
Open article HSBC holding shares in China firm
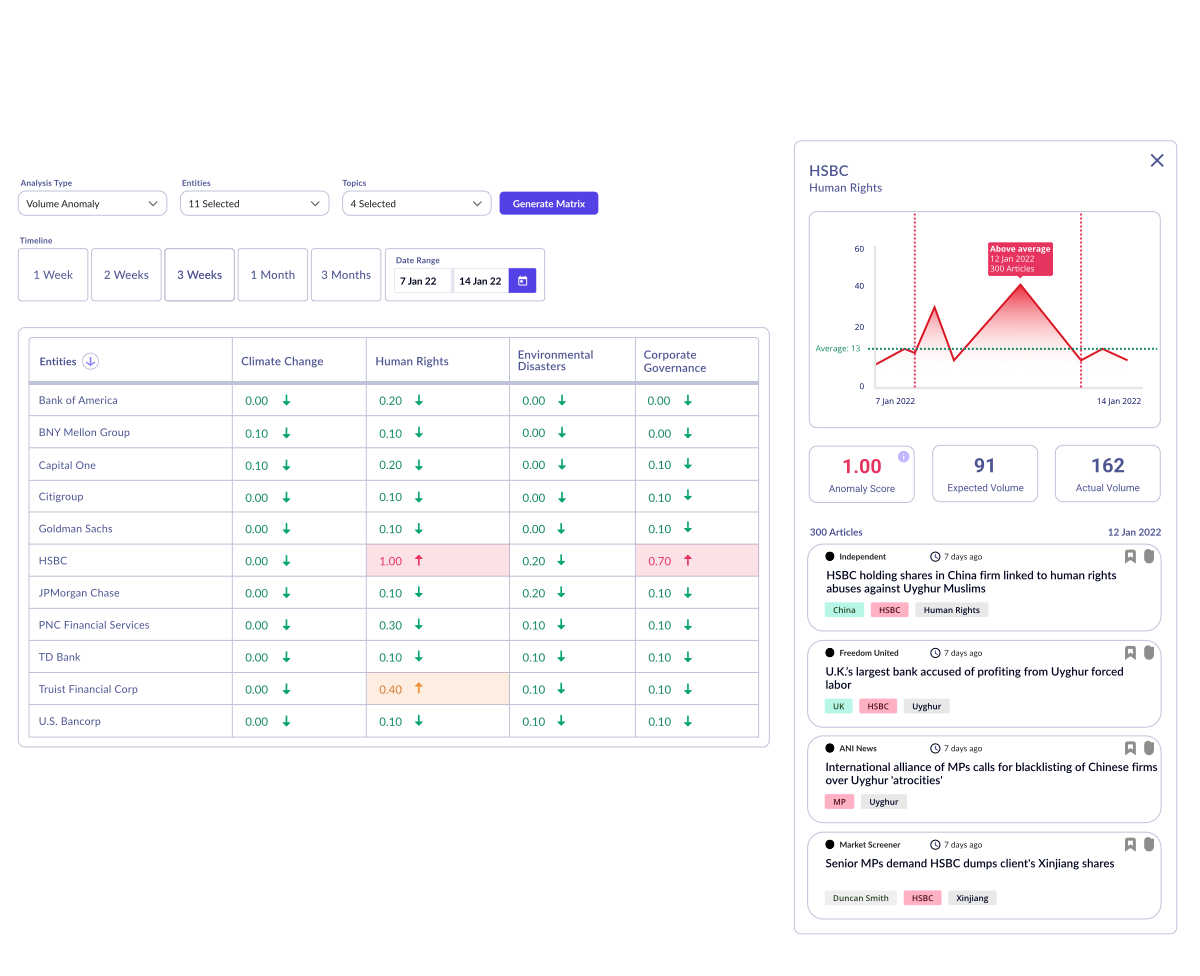971,582
